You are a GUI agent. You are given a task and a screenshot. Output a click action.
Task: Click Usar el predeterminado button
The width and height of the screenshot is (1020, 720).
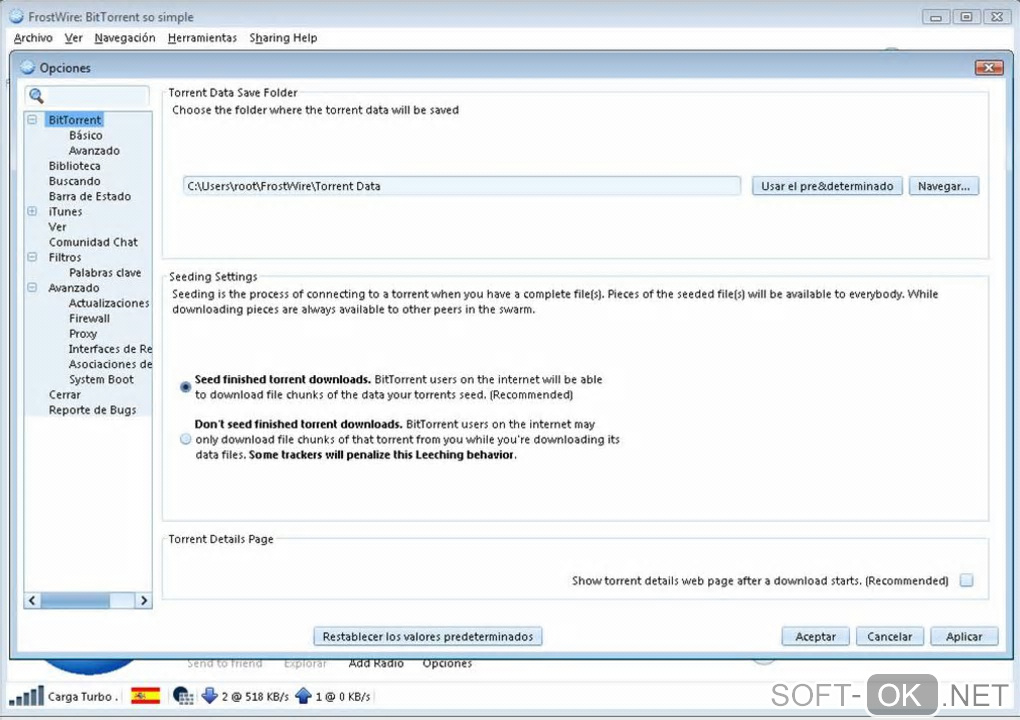pyautogui.click(x=827, y=186)
